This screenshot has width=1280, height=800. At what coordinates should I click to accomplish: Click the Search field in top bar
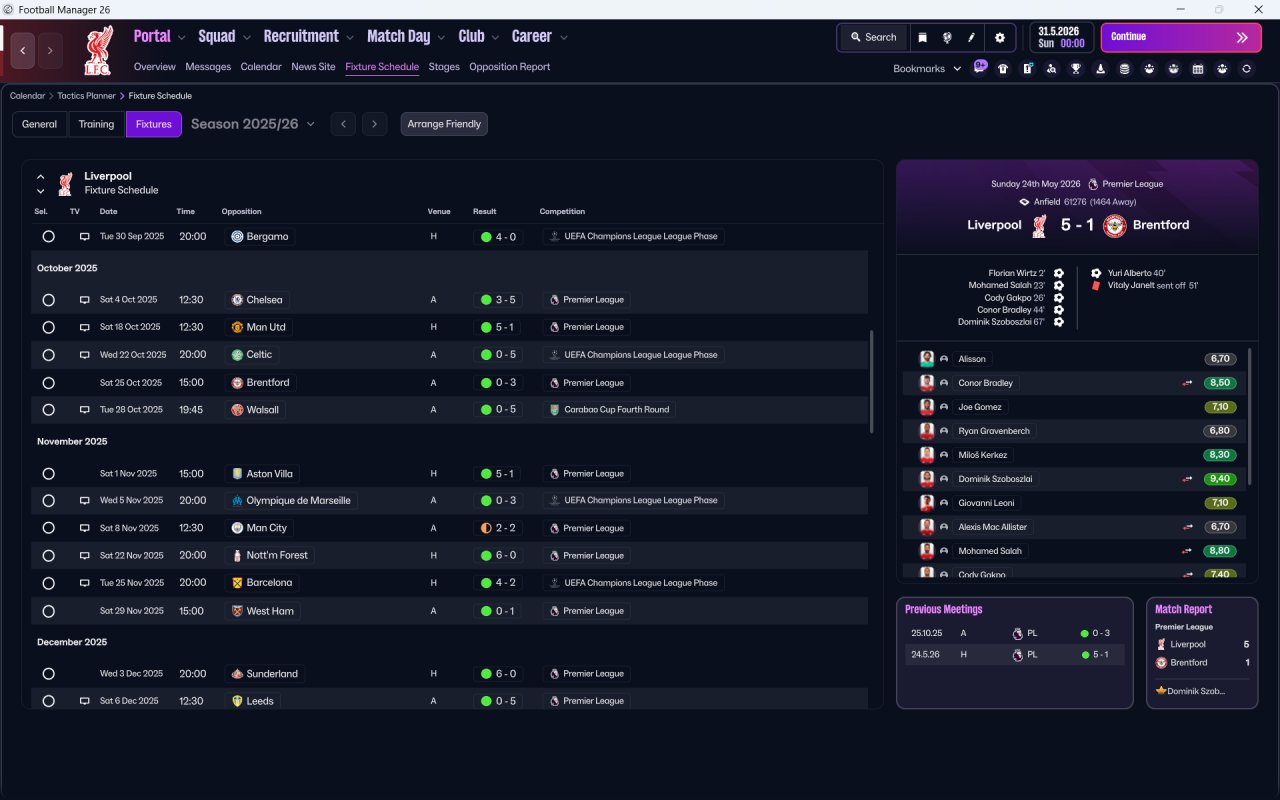tap(873, 37)
